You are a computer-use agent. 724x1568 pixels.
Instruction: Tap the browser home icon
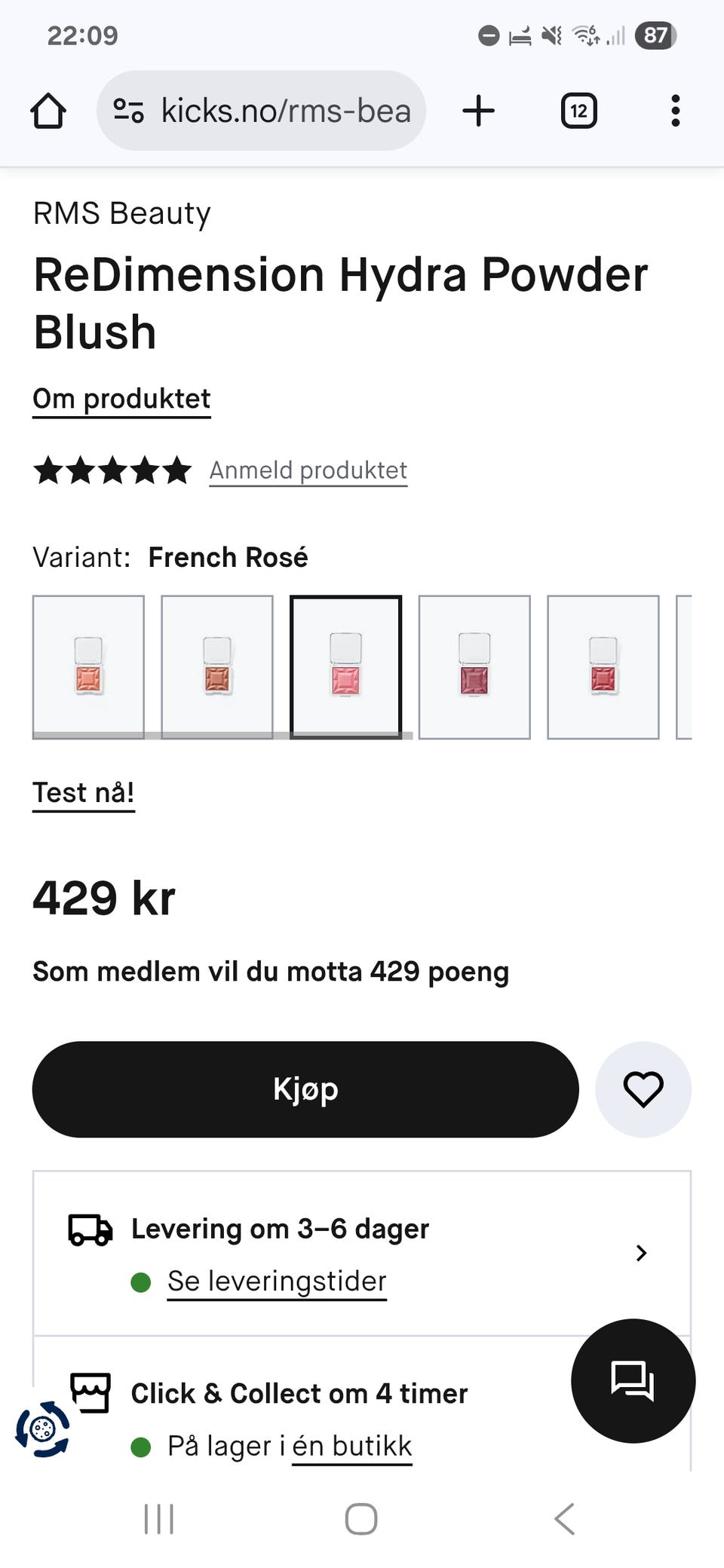point(48,111)
